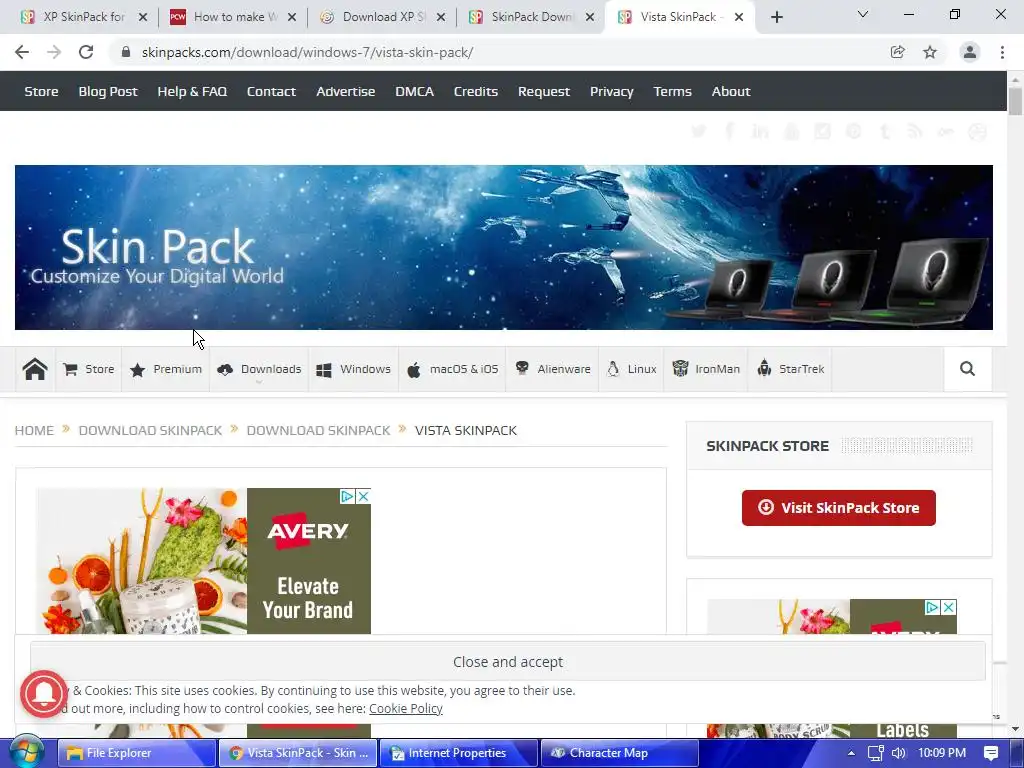Click the taskbar clock 10:09 PM
Image resolution: width=1024 pixels, height=768 pixels.
942,753
